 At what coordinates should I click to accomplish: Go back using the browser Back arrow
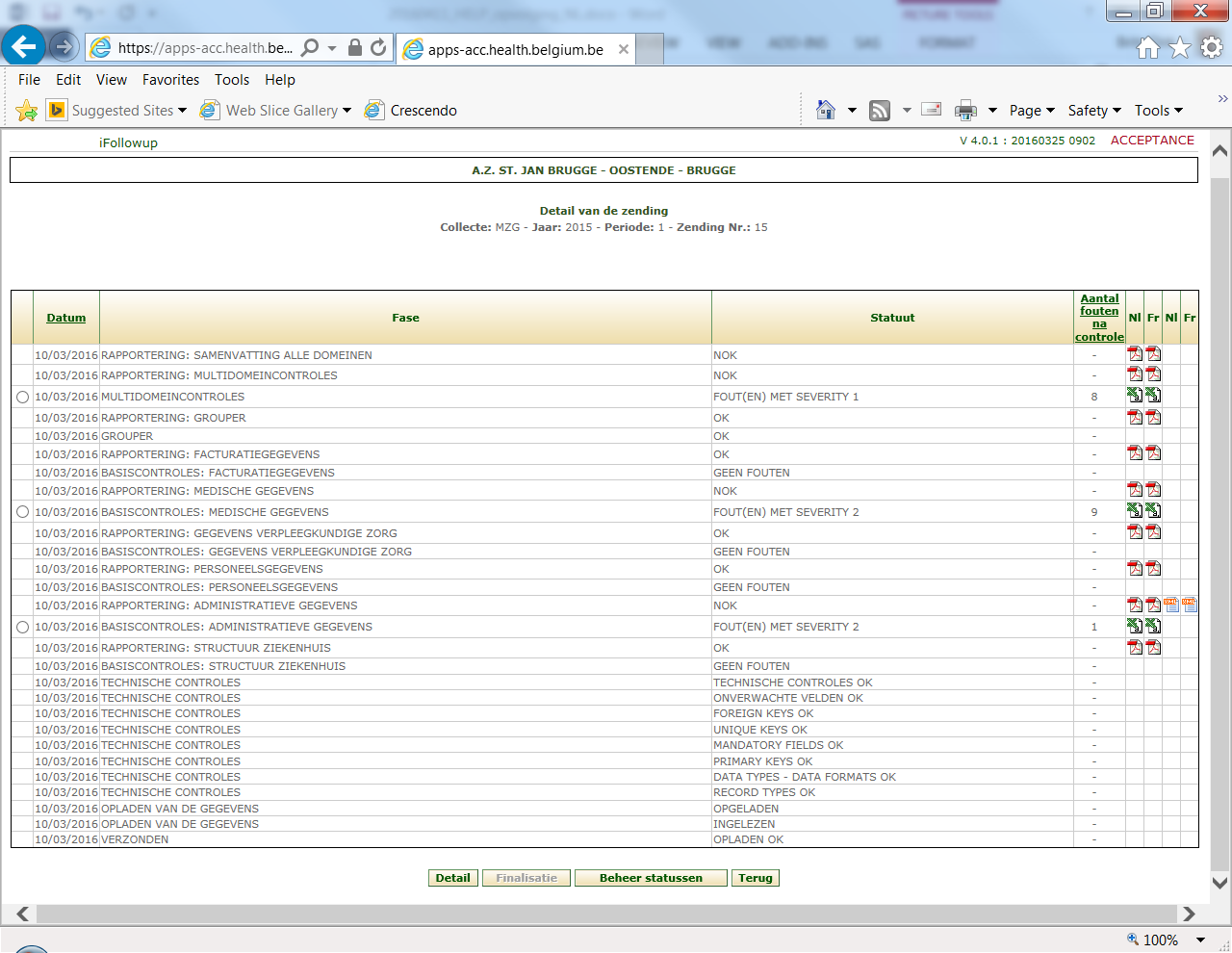[x=23, y=45]
